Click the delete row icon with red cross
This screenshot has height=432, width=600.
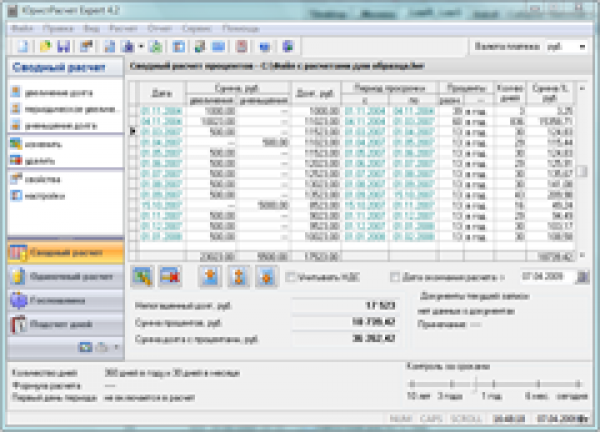tap(168, 275)
